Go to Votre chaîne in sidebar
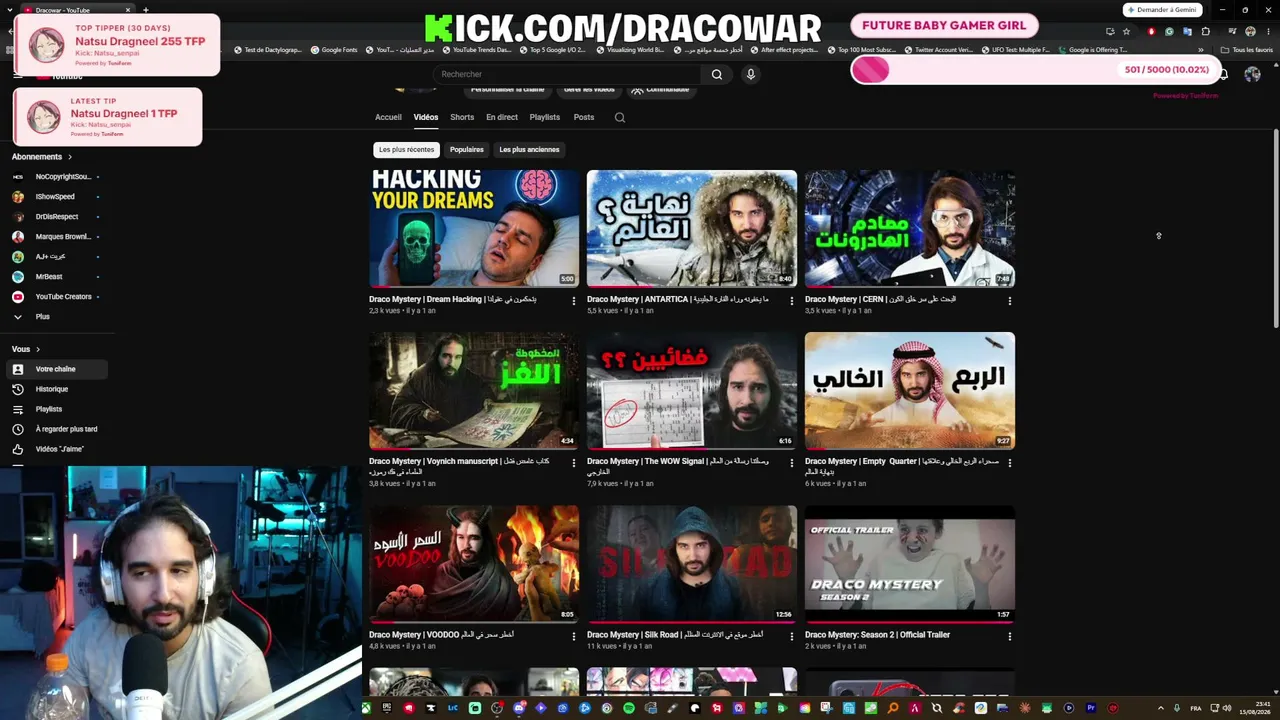Screen dimensions: 1280x720 57,369
